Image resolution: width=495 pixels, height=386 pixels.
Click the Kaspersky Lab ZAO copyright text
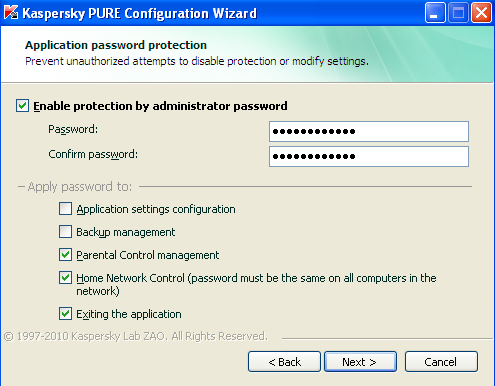pos(136,336)
